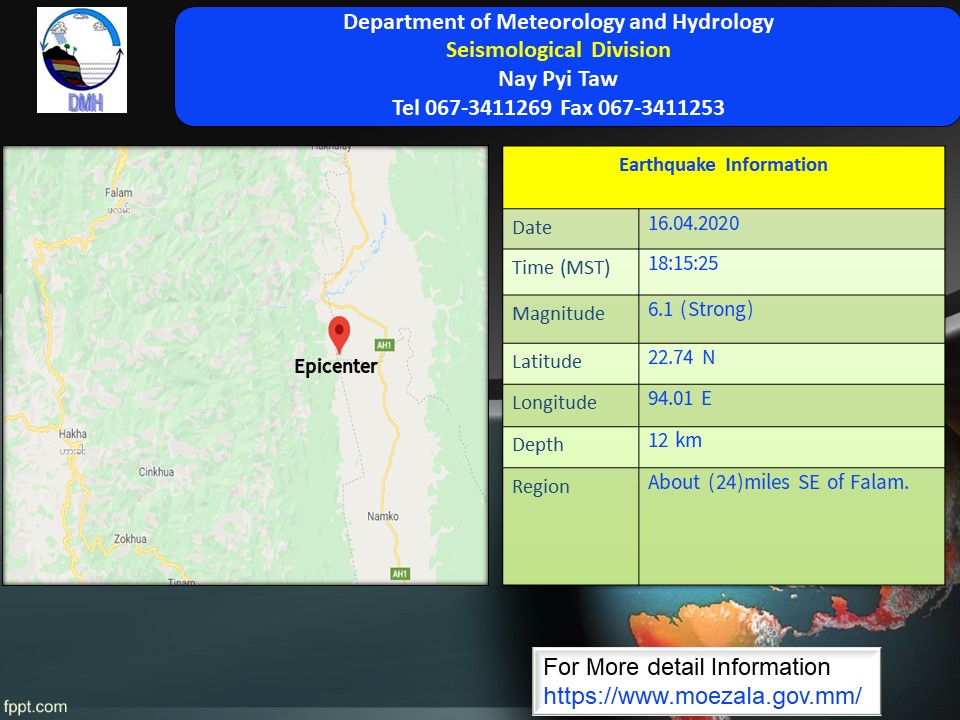Click the AH1 highway shield beside the epicenter
The image size is (960, 720).
point(387,345)
